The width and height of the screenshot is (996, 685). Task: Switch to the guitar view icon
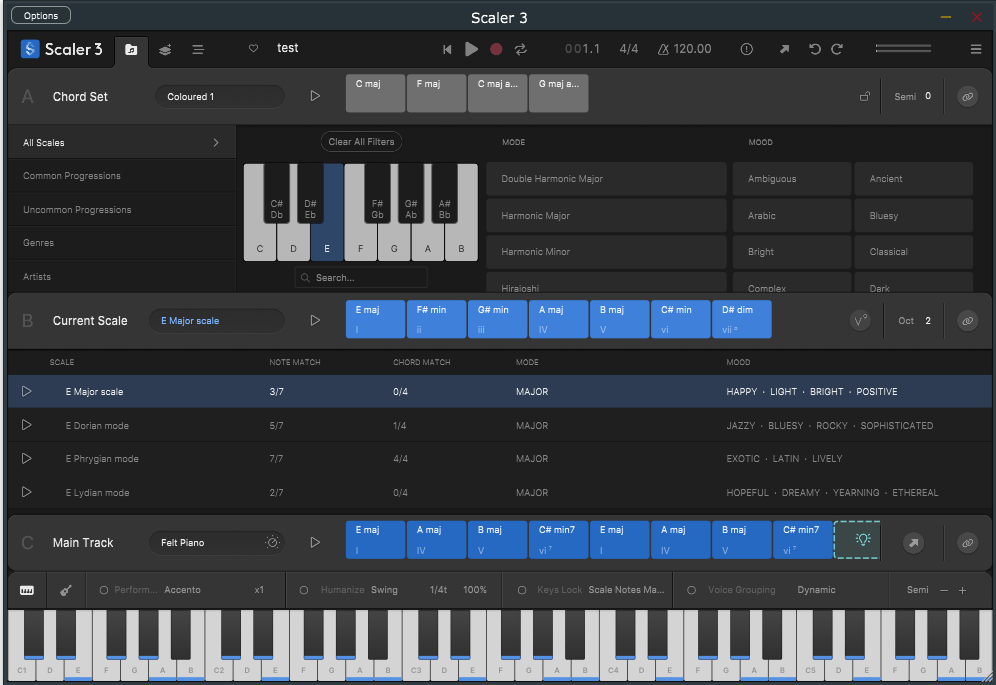tap(65, 590)
